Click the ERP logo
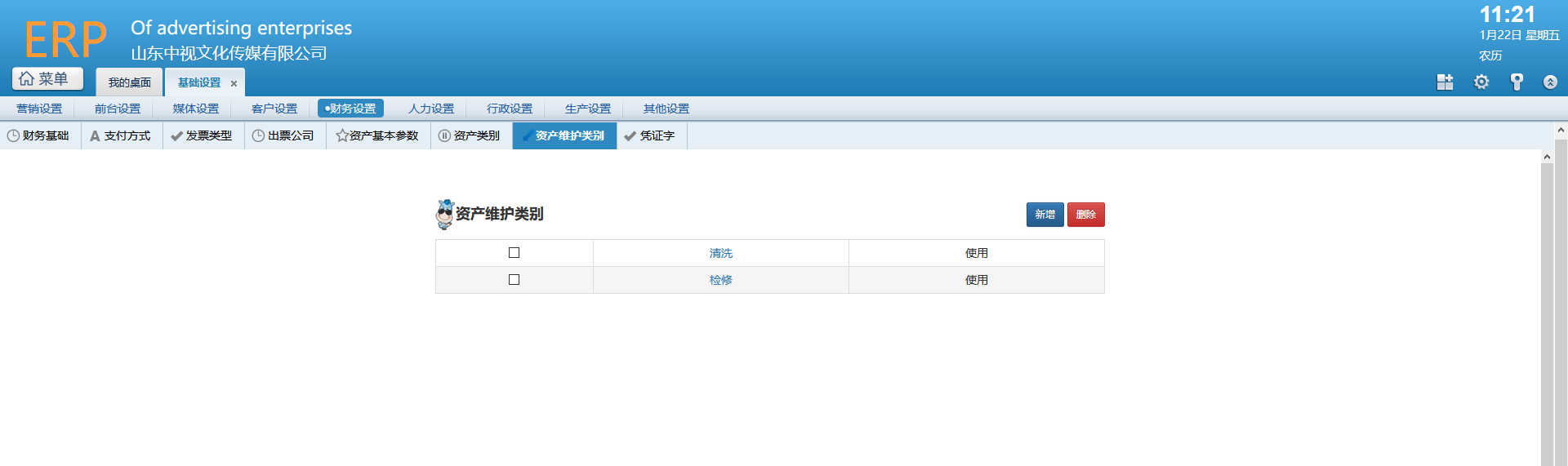This screenshot has width=1568, height=466. [x=65, y=39]
